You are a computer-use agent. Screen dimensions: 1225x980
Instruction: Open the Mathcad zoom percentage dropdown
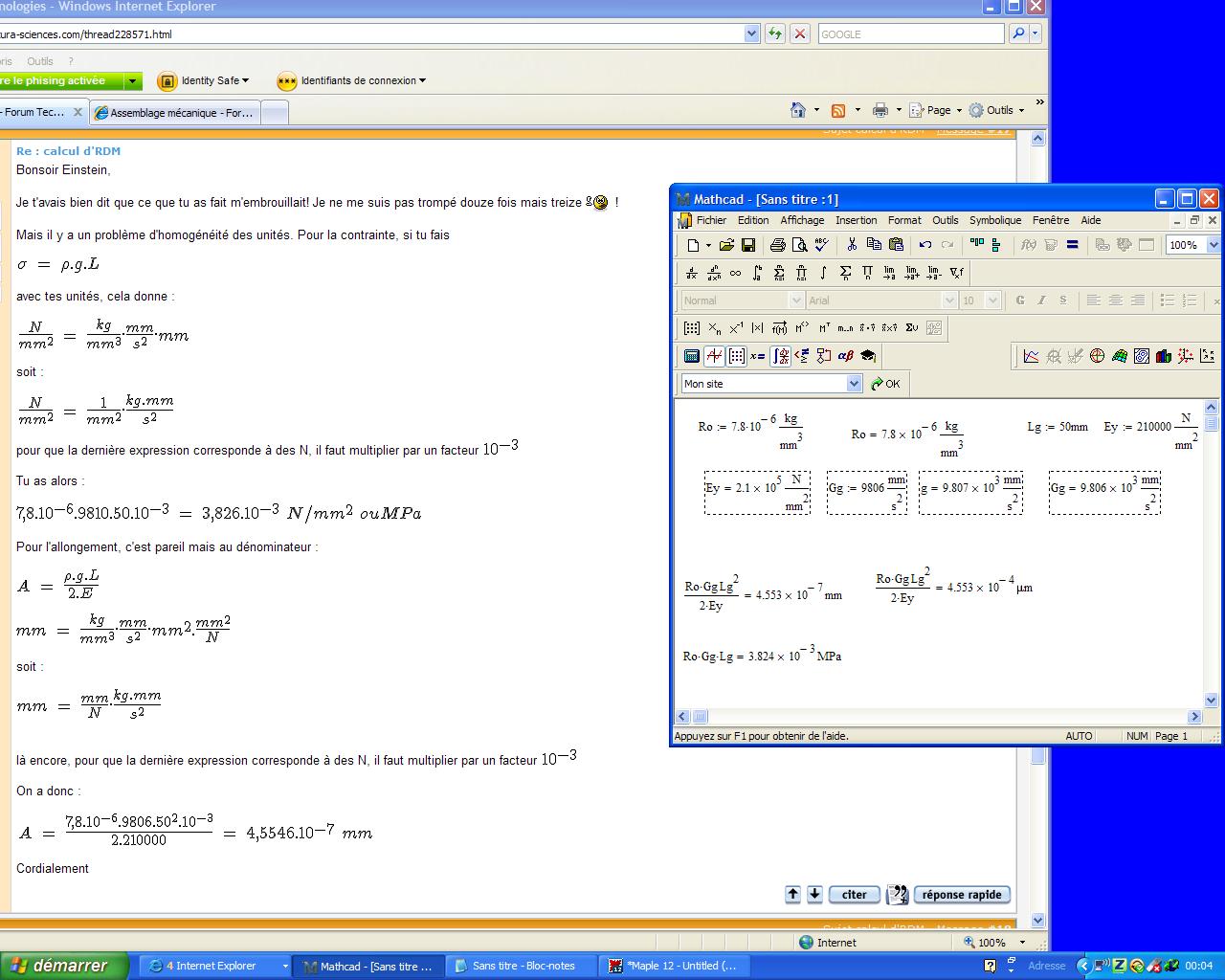(x=1213, y=245)
